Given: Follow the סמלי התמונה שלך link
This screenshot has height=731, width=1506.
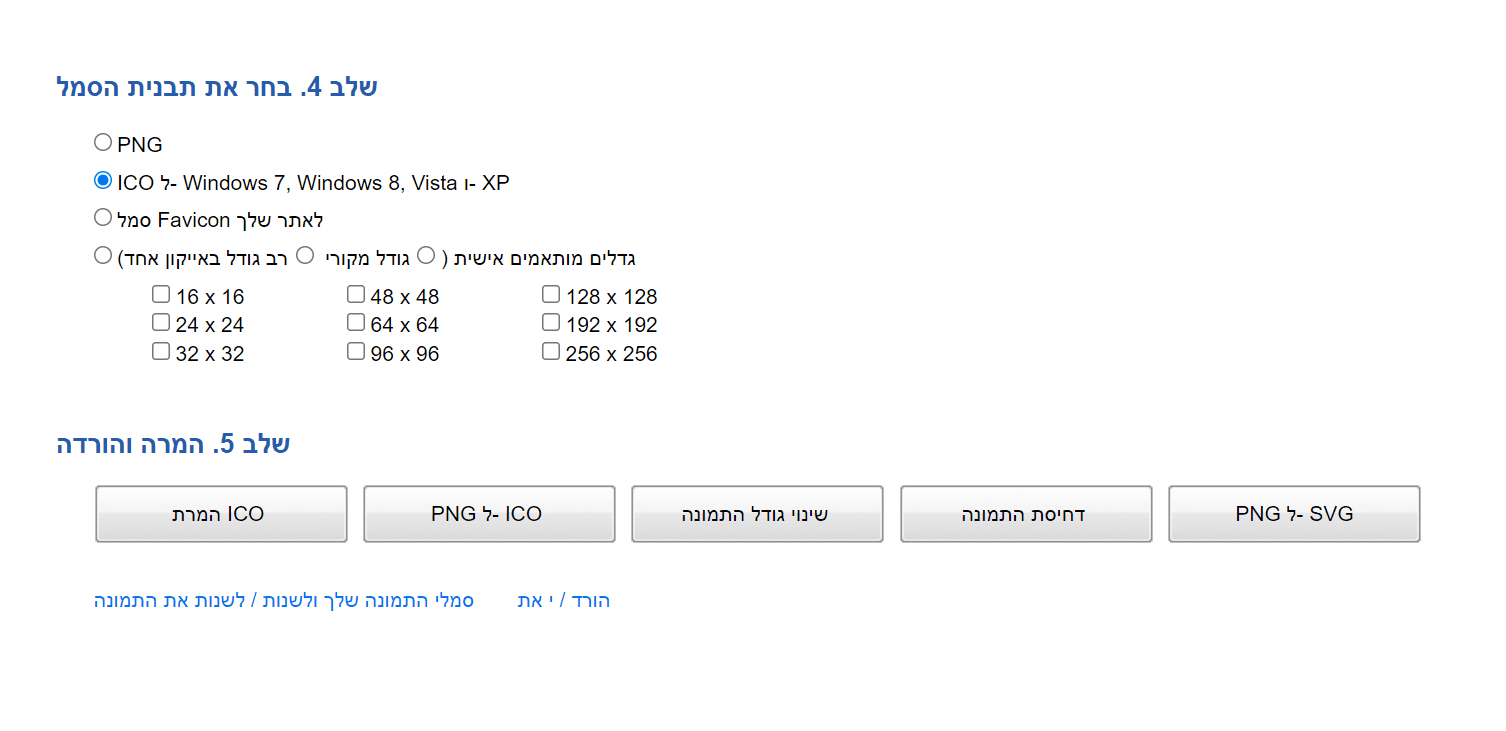Looking at the screenshot, I should point(284,601).
